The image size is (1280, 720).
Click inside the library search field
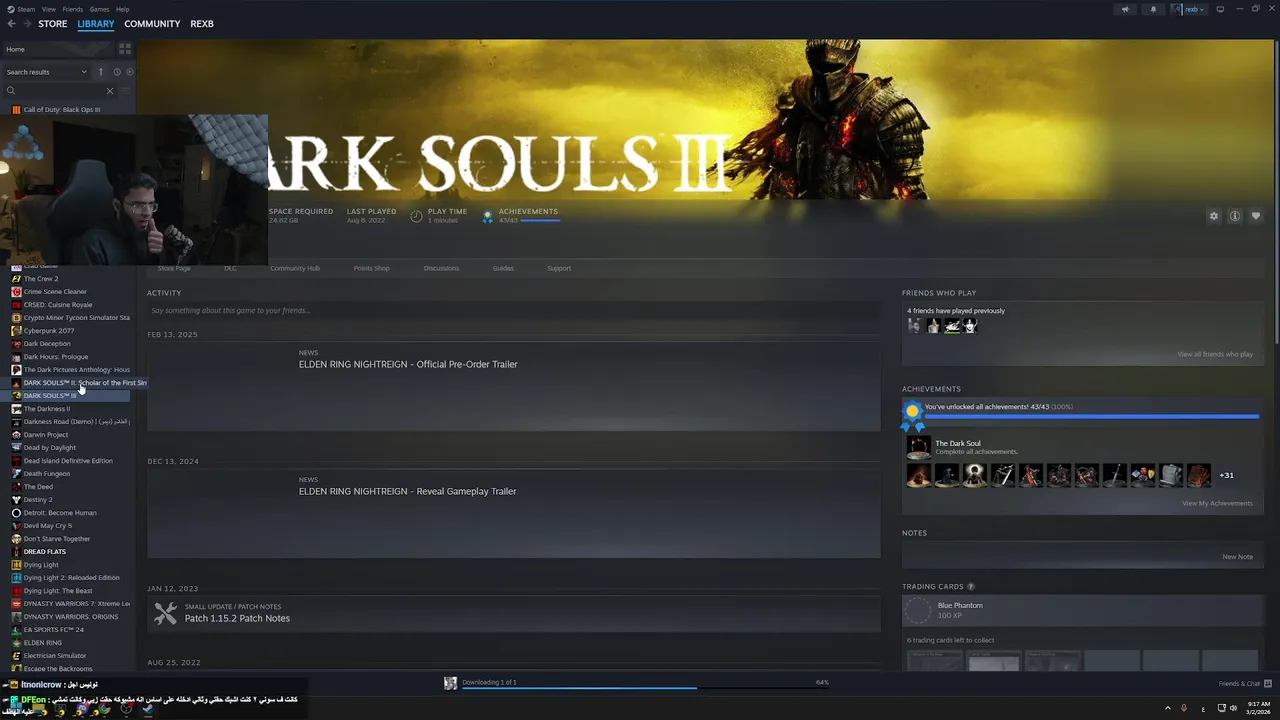(58, 91)
